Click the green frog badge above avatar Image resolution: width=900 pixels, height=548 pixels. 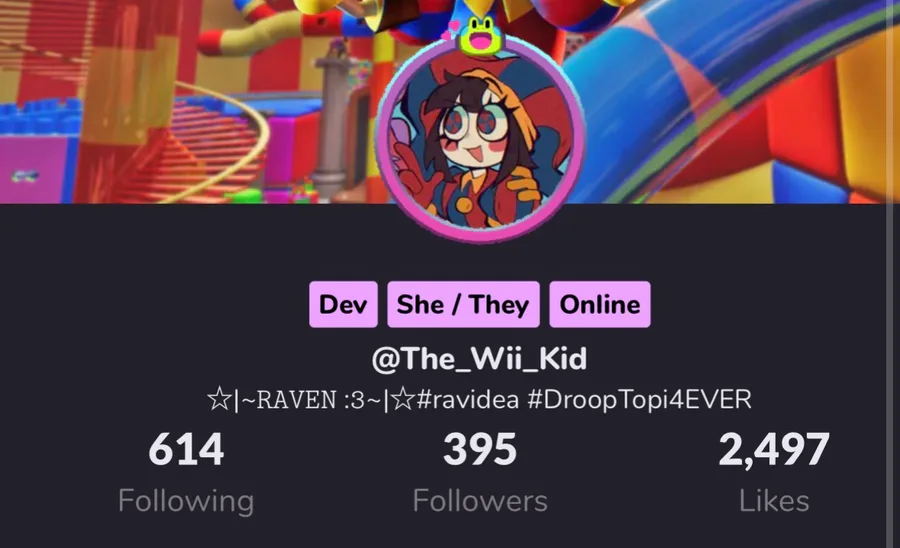click(481, 36)
